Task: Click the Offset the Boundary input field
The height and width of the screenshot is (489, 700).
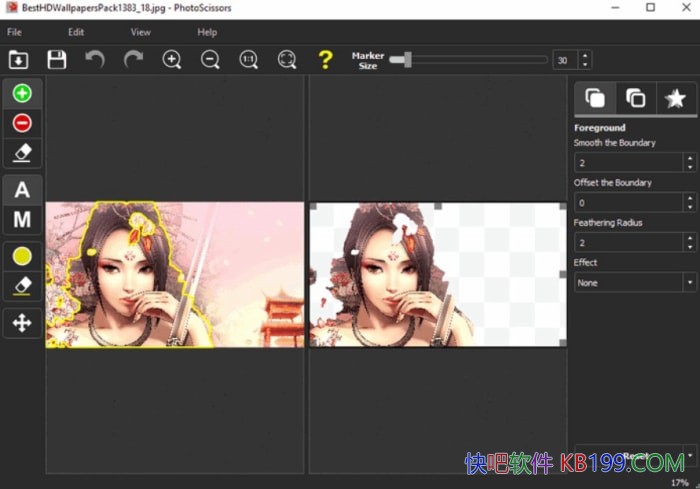Action: coord(627,202)
